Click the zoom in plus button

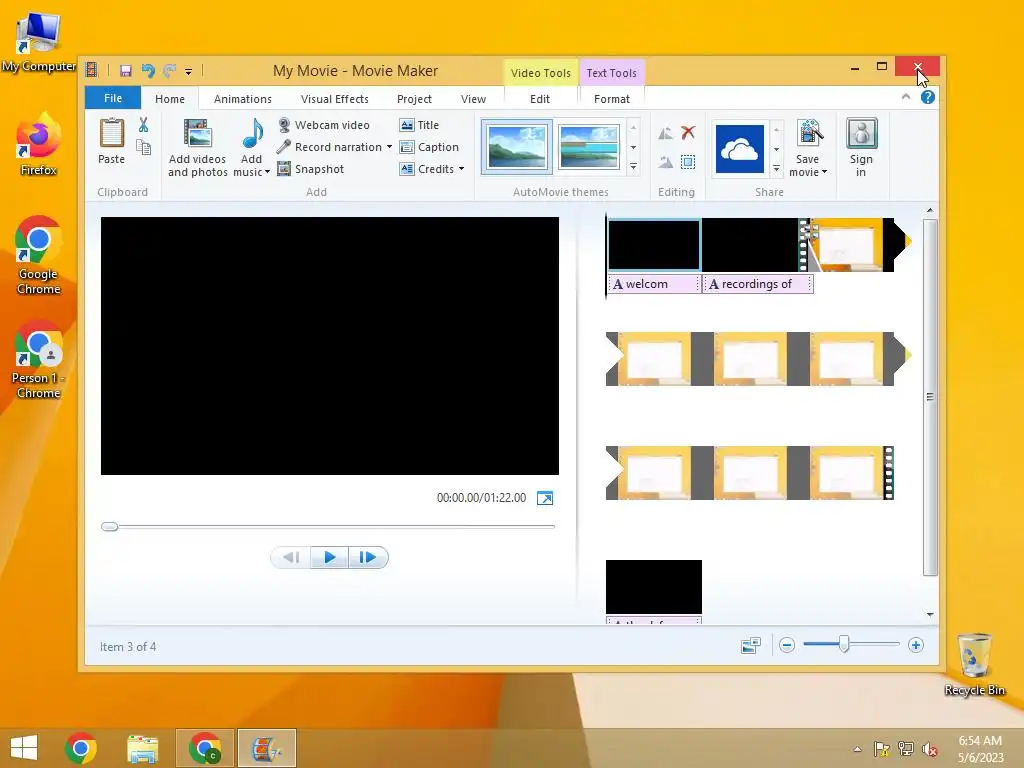tap(916, 646)
